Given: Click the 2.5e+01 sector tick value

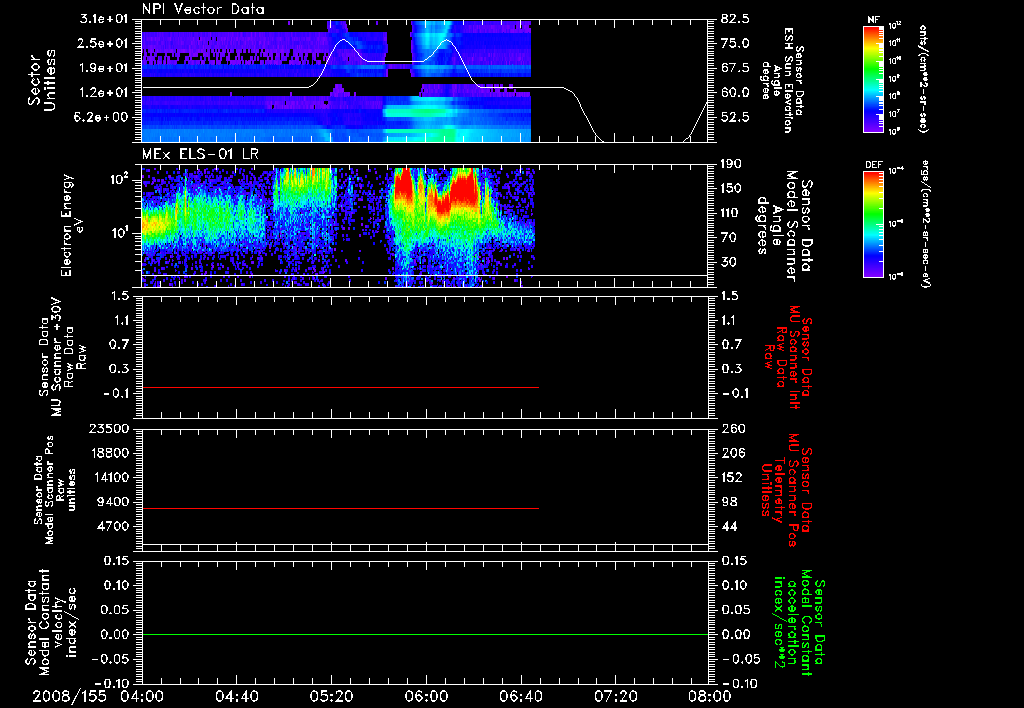Looking at the screenshot, I should click(x=105, y=43).
